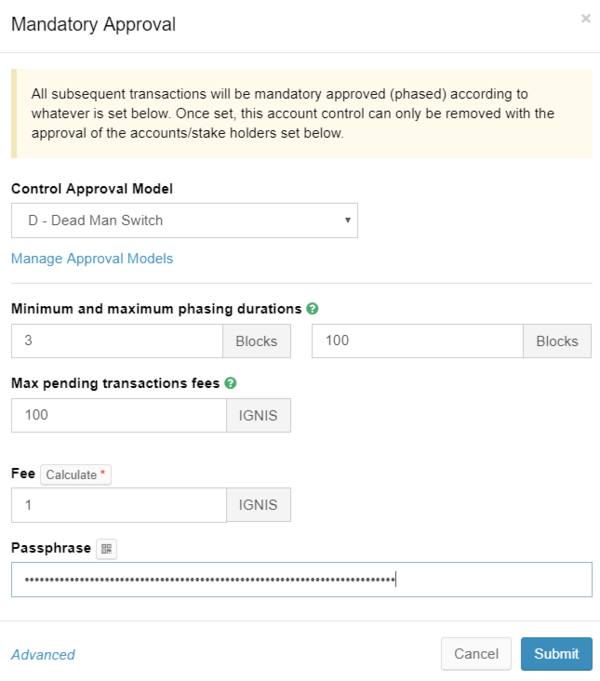Open the Manage Approval Models link
The height and width of the screenshot is (681, 600).
[92, 258]
